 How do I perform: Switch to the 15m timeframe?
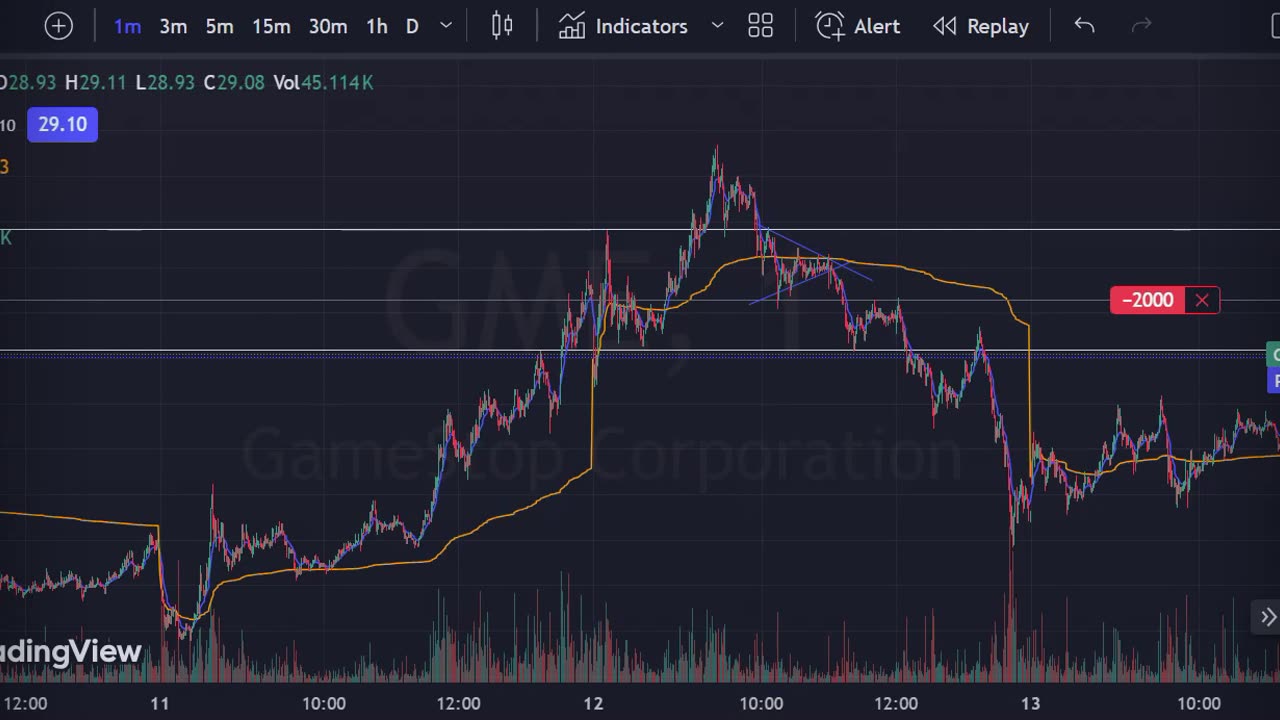click(271, 27)
